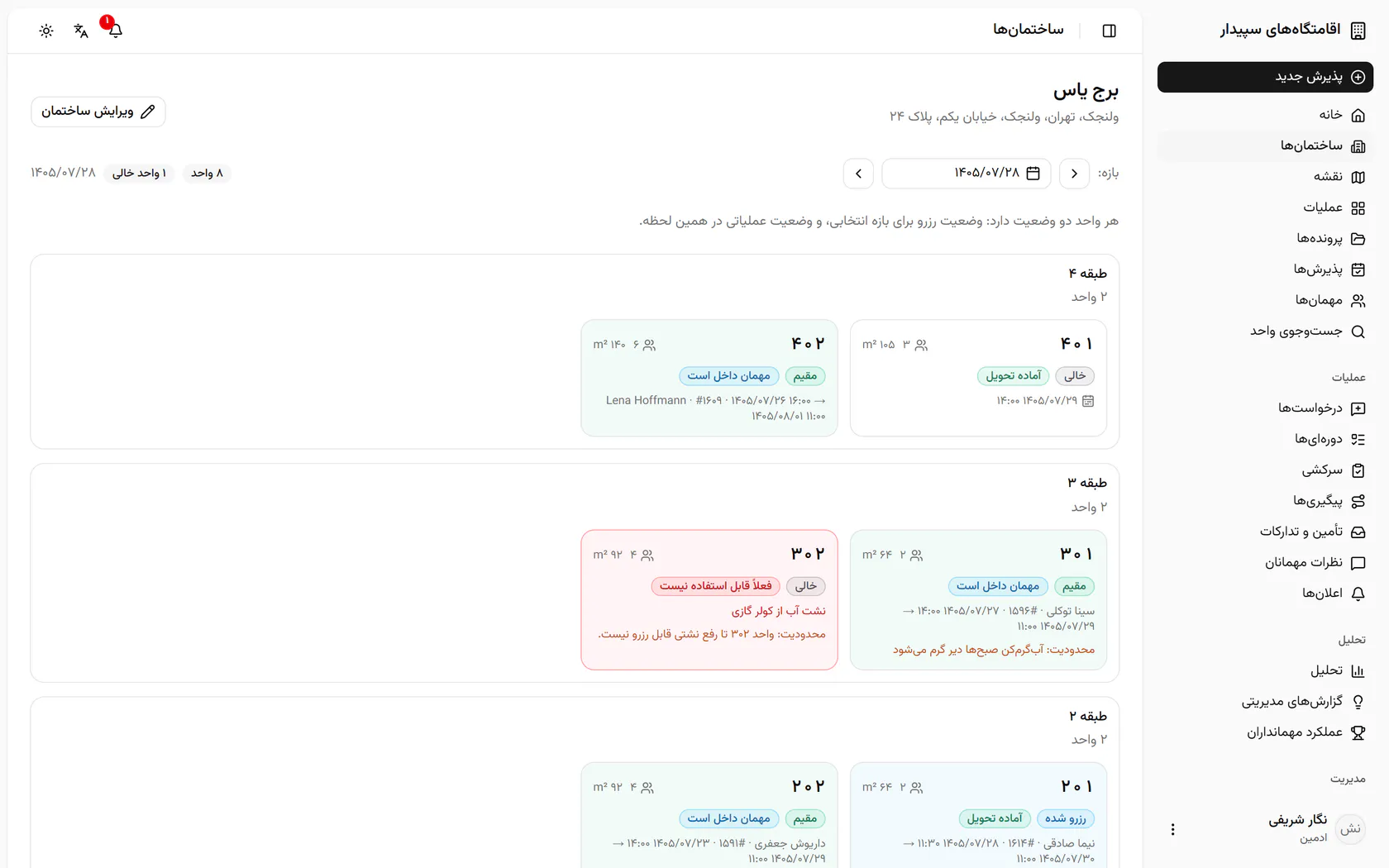Screen dimensions: 1389x868
Task: Open خانه in the sidebar
Action: click(1265, 115)
